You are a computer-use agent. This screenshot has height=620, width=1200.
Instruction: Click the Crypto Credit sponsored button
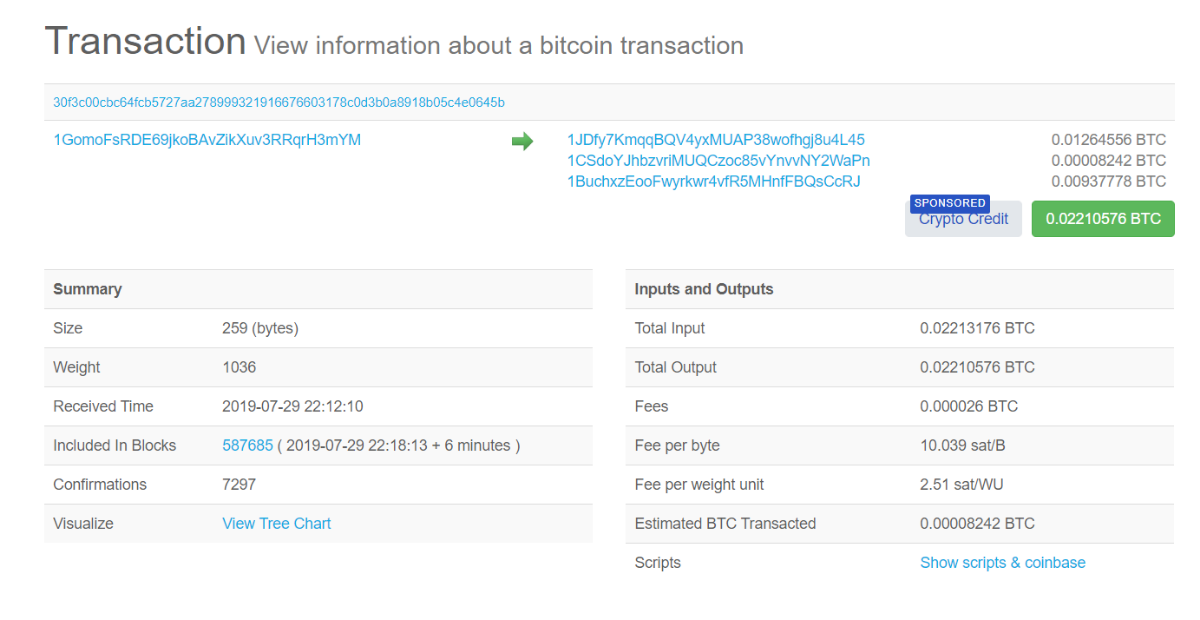[x=963, y=220]
